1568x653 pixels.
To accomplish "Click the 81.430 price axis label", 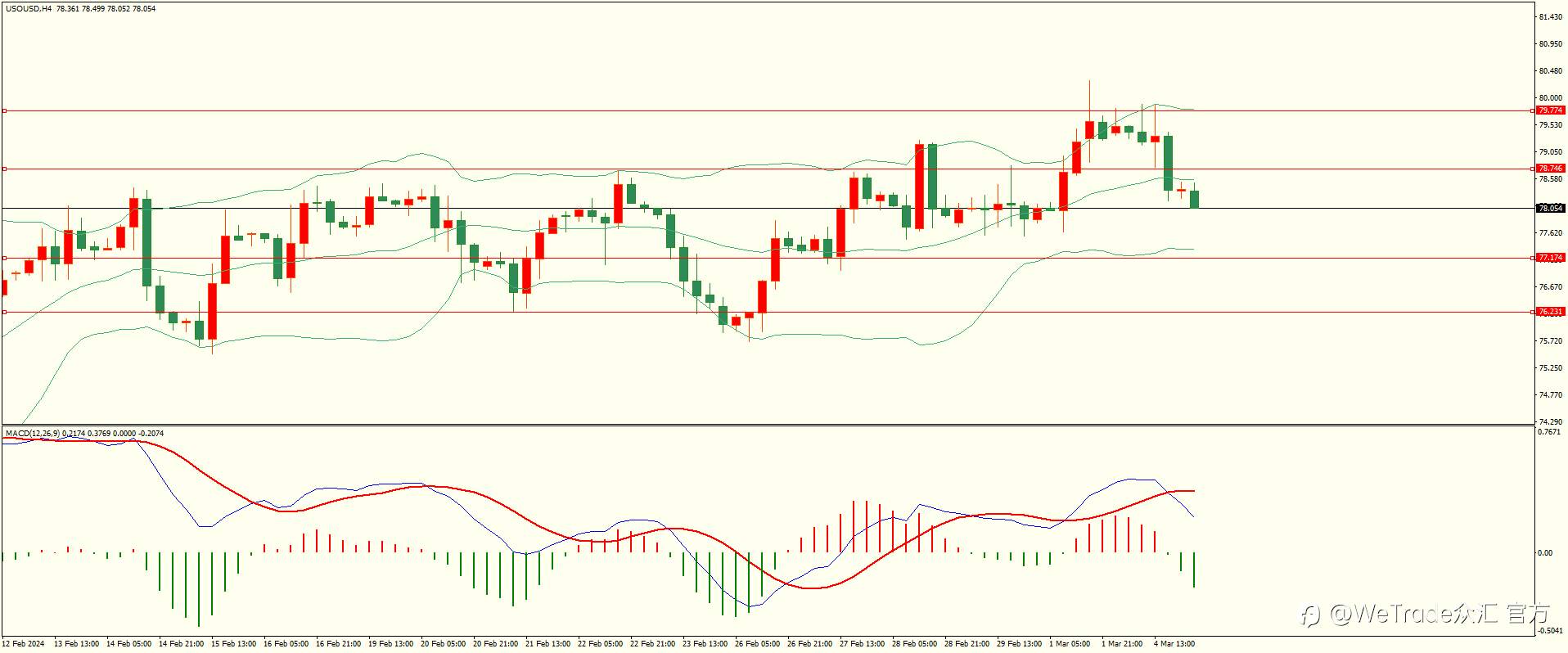I will [x=1550, y=17].
